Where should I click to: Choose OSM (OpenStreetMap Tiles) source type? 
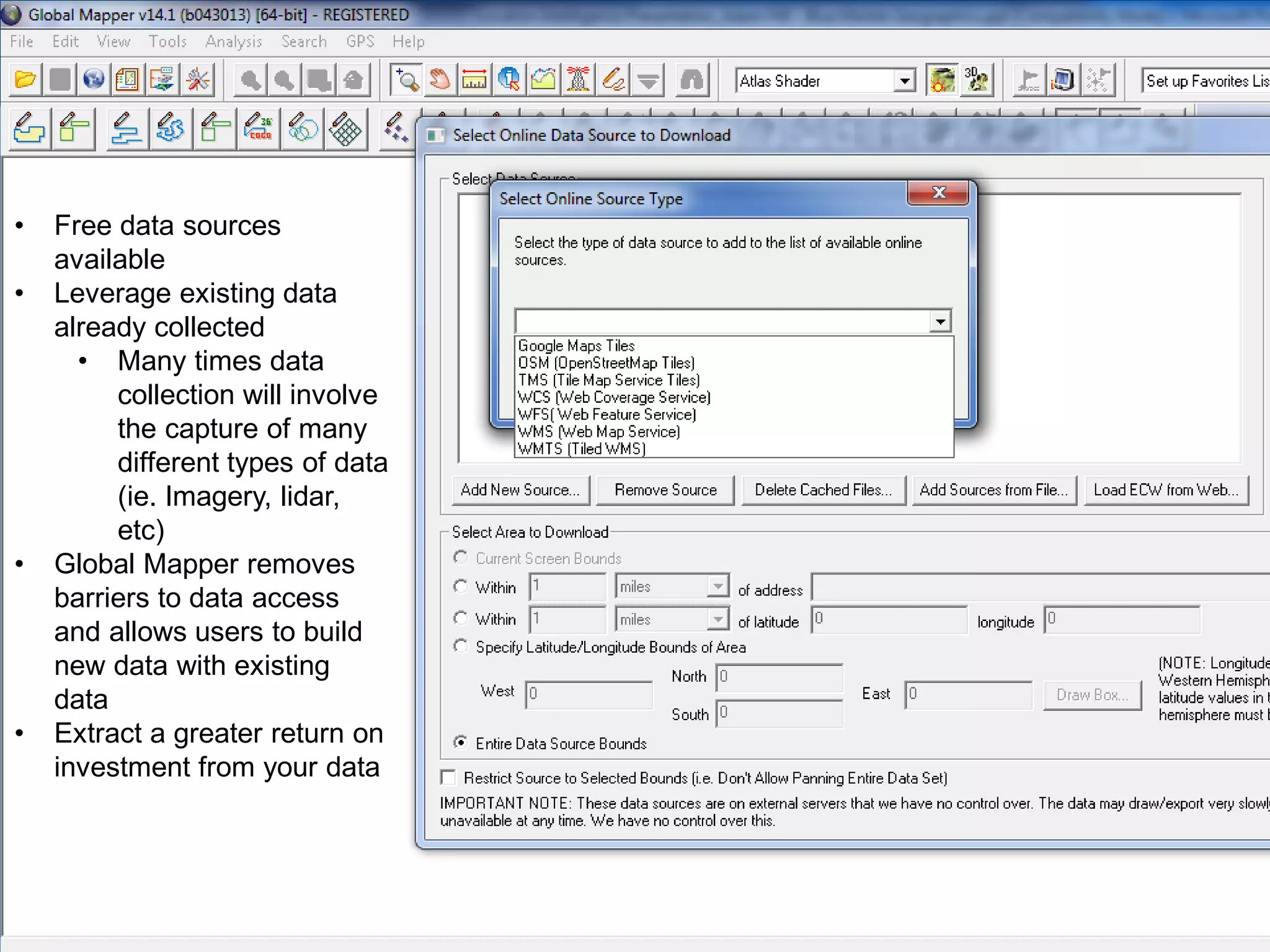coord(734,363)
